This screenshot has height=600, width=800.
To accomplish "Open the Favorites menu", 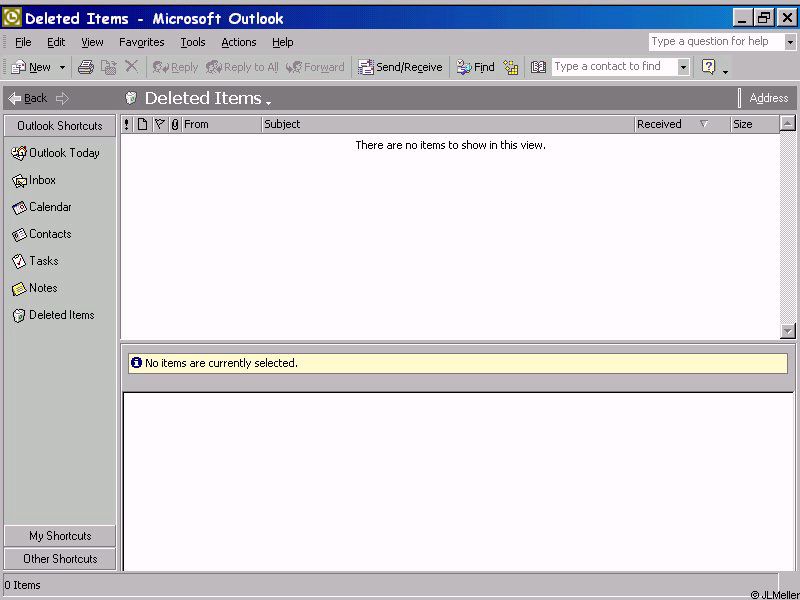I will coord(141,42).
